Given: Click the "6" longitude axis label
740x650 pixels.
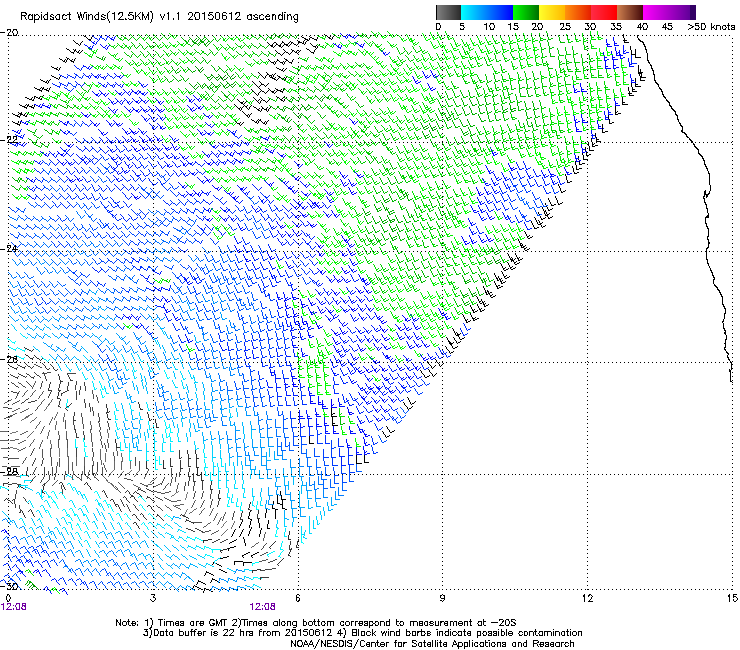Looking at the screenshot, I should (298, 598).
